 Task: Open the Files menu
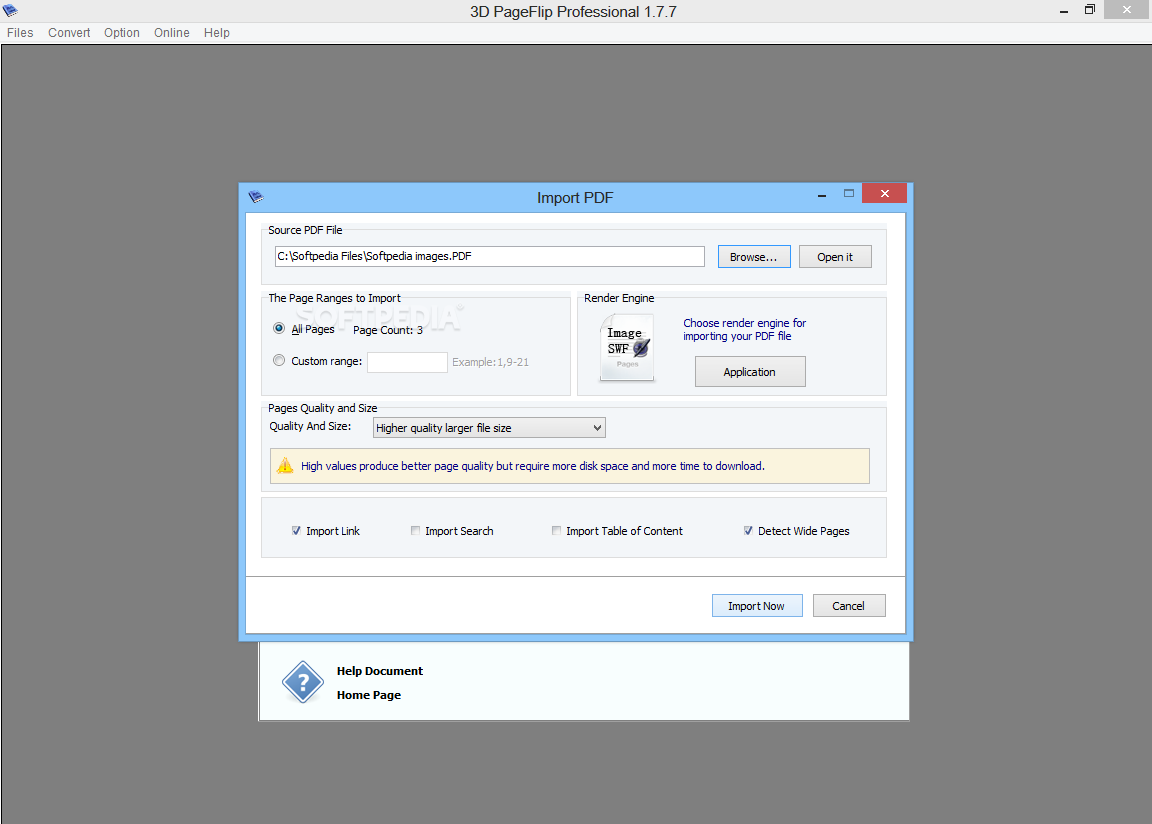(x=20, y=32)
